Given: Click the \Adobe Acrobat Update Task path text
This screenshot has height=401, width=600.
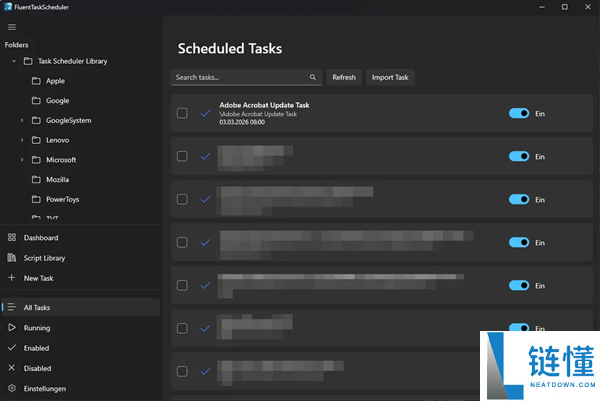Looking at the screenshot, I should pos(258,114).
